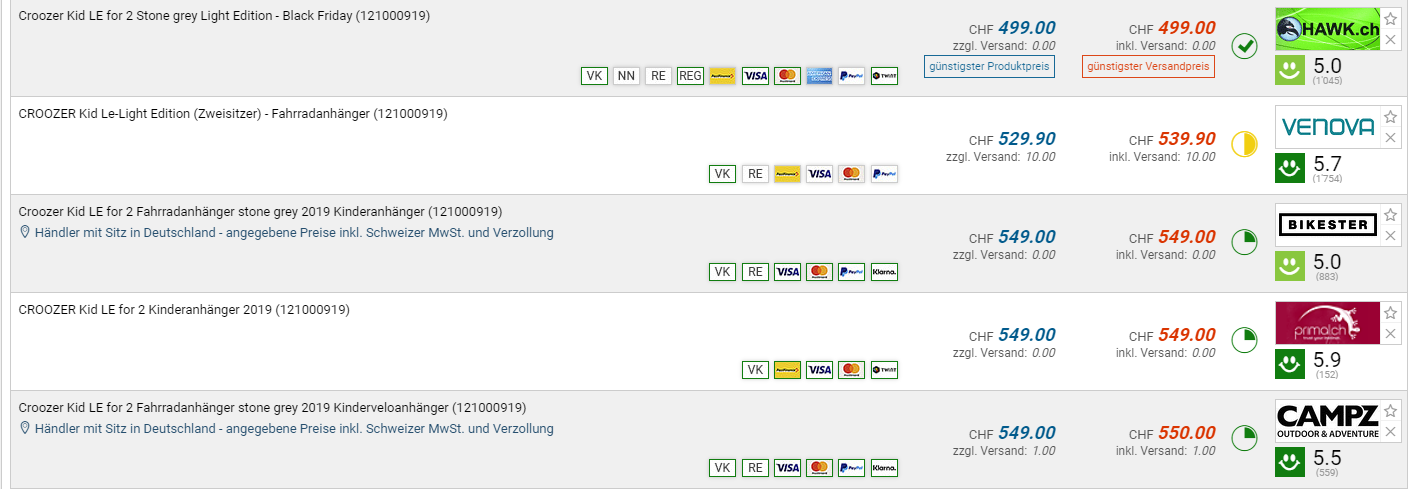Click the "günstigster Versandpreis" badge
Viewport: 1411px width, 489px height.
[x=1148, y=67]
